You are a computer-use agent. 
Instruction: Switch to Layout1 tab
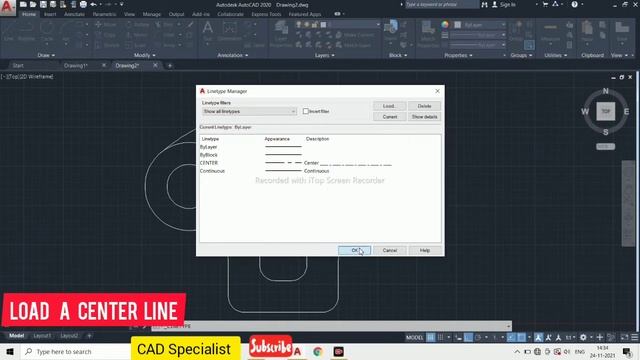[42, 336]
